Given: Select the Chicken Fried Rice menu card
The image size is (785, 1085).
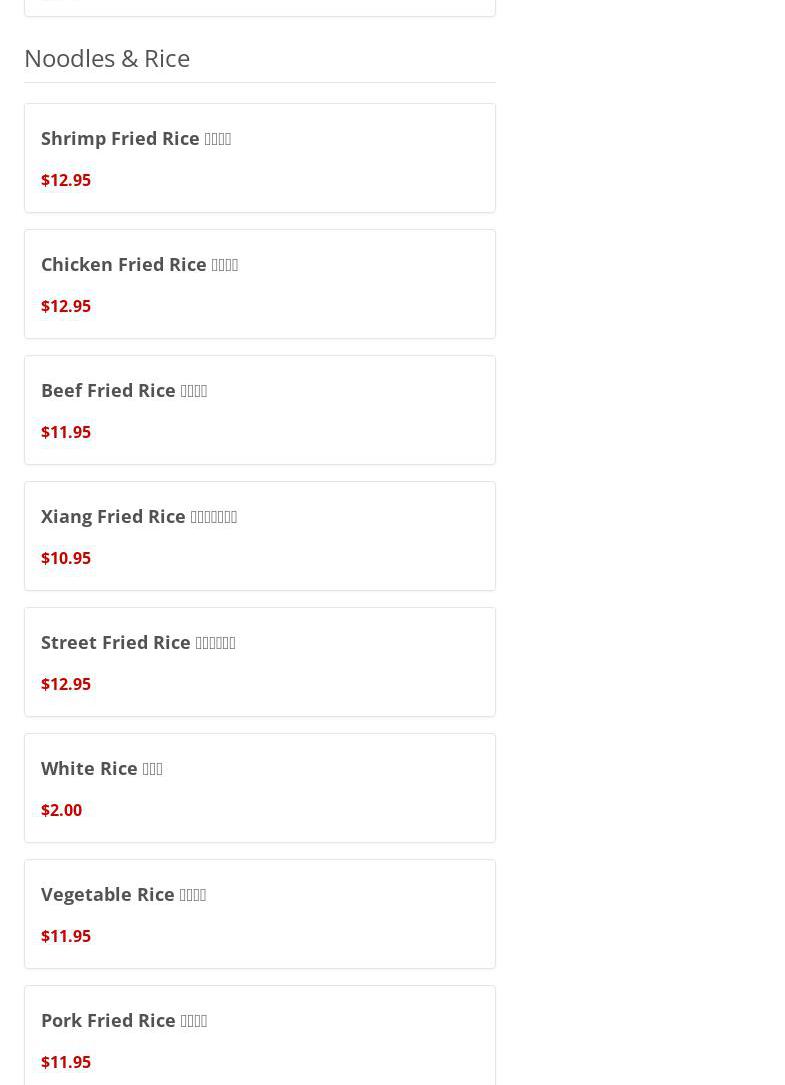Looking at the screenshot, I should [x=260, y=284].
